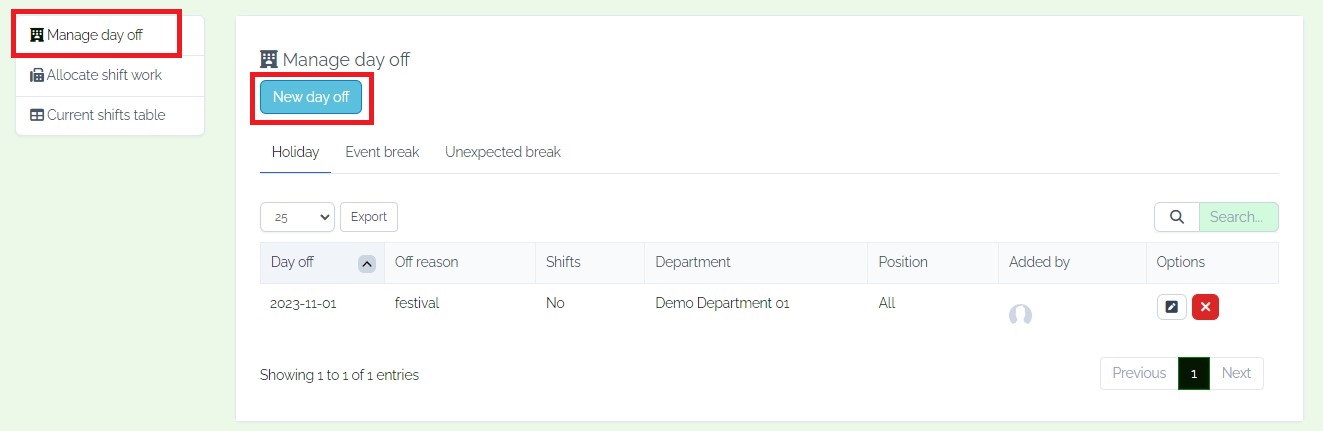Select page 1 in pagination

(1194, 373)
